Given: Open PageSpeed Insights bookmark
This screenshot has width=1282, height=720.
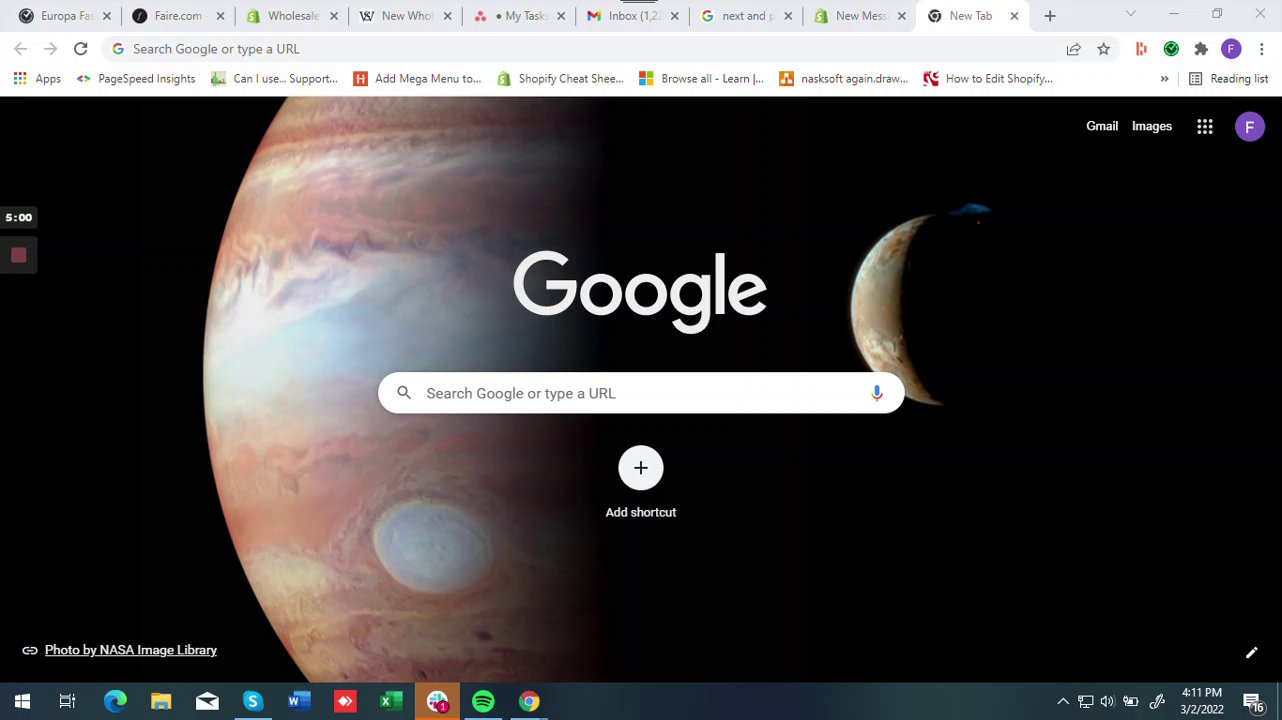Looking at the screenshot, I should 135,79.
